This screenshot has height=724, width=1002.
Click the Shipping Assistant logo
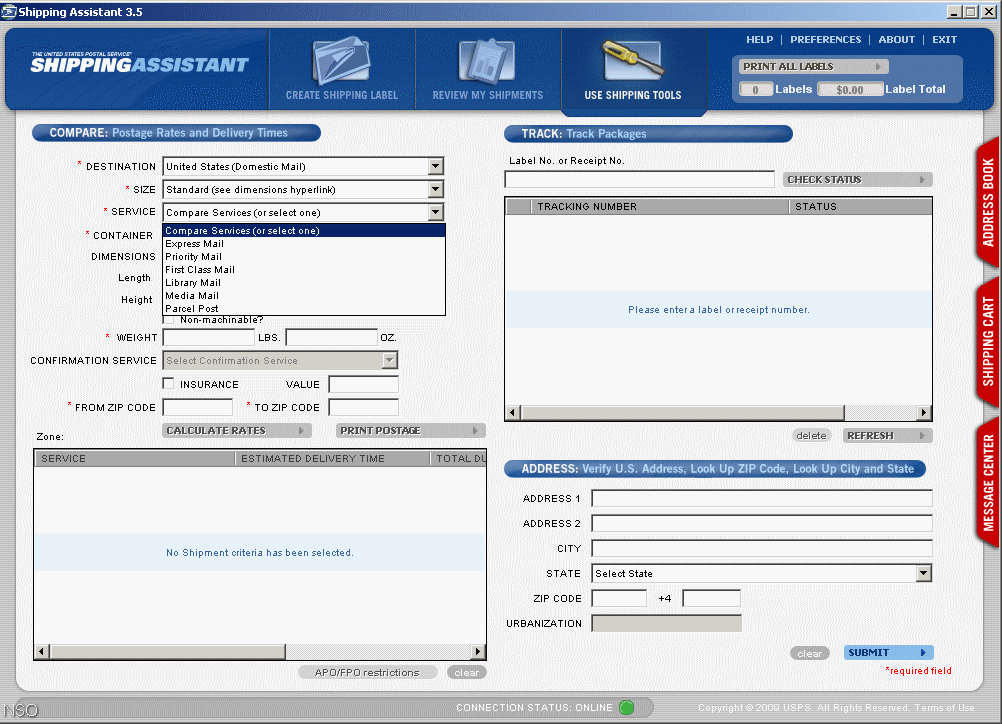(x=139, y=64)
